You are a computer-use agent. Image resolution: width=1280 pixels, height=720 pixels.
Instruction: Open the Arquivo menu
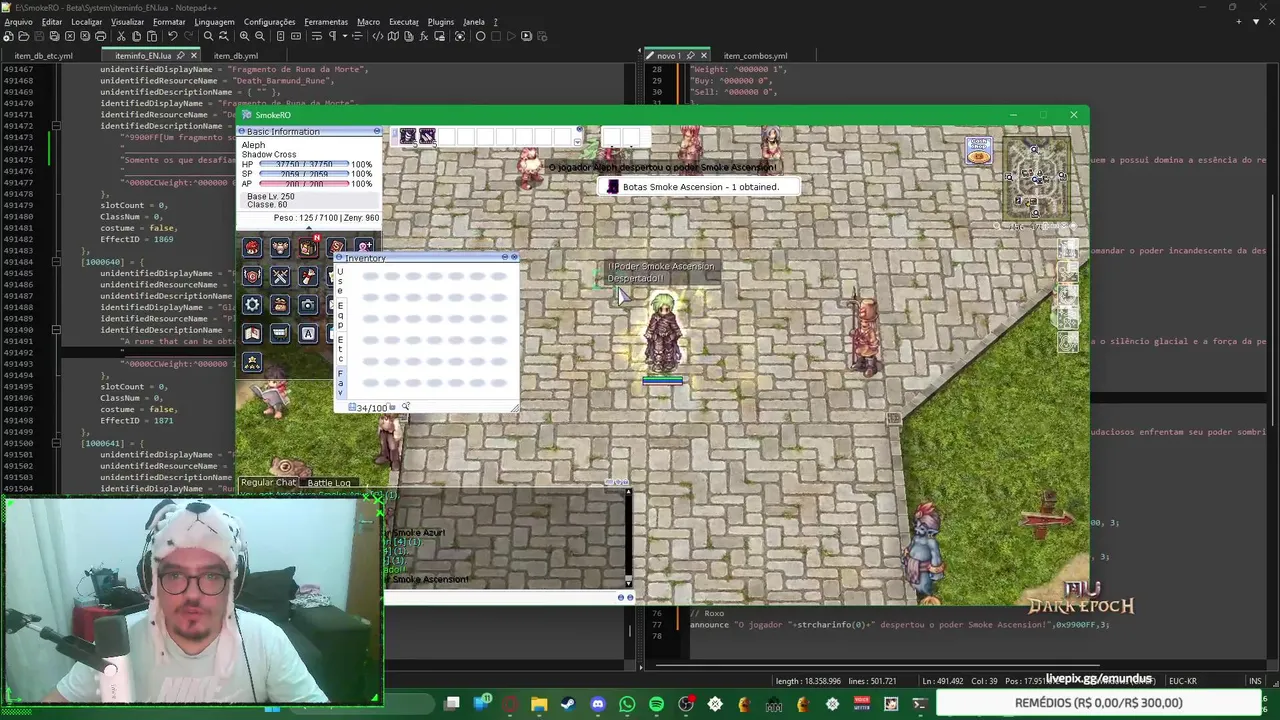pyautogui.click(x=18, y=21)
